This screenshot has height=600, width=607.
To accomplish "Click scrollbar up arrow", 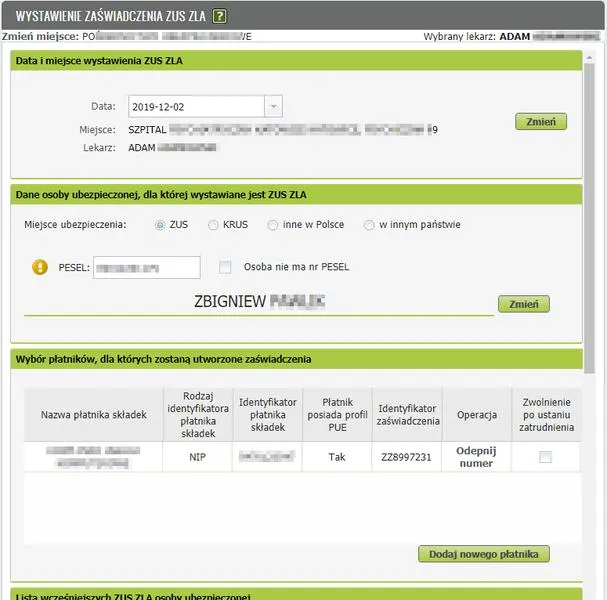I will pyautogui.click(x=589, y=58).
